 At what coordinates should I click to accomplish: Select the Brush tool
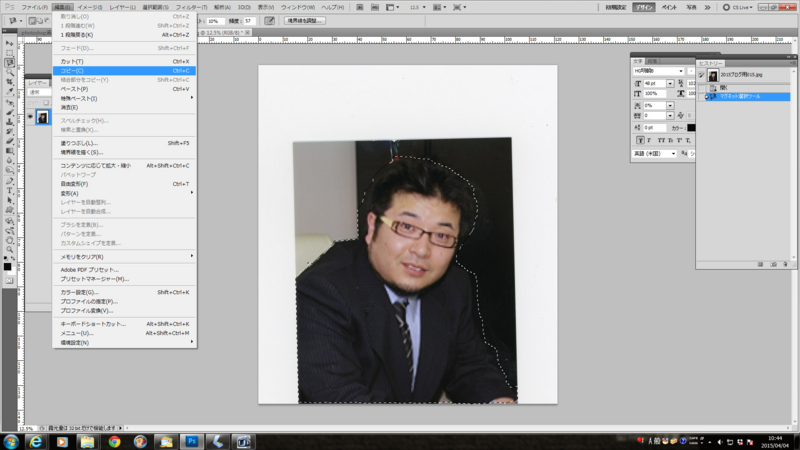coord(10,112)
